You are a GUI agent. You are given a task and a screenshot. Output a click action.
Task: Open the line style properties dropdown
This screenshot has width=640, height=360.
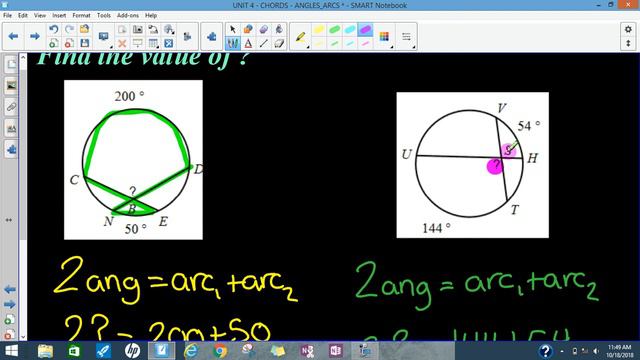click(x=407, y=37)
